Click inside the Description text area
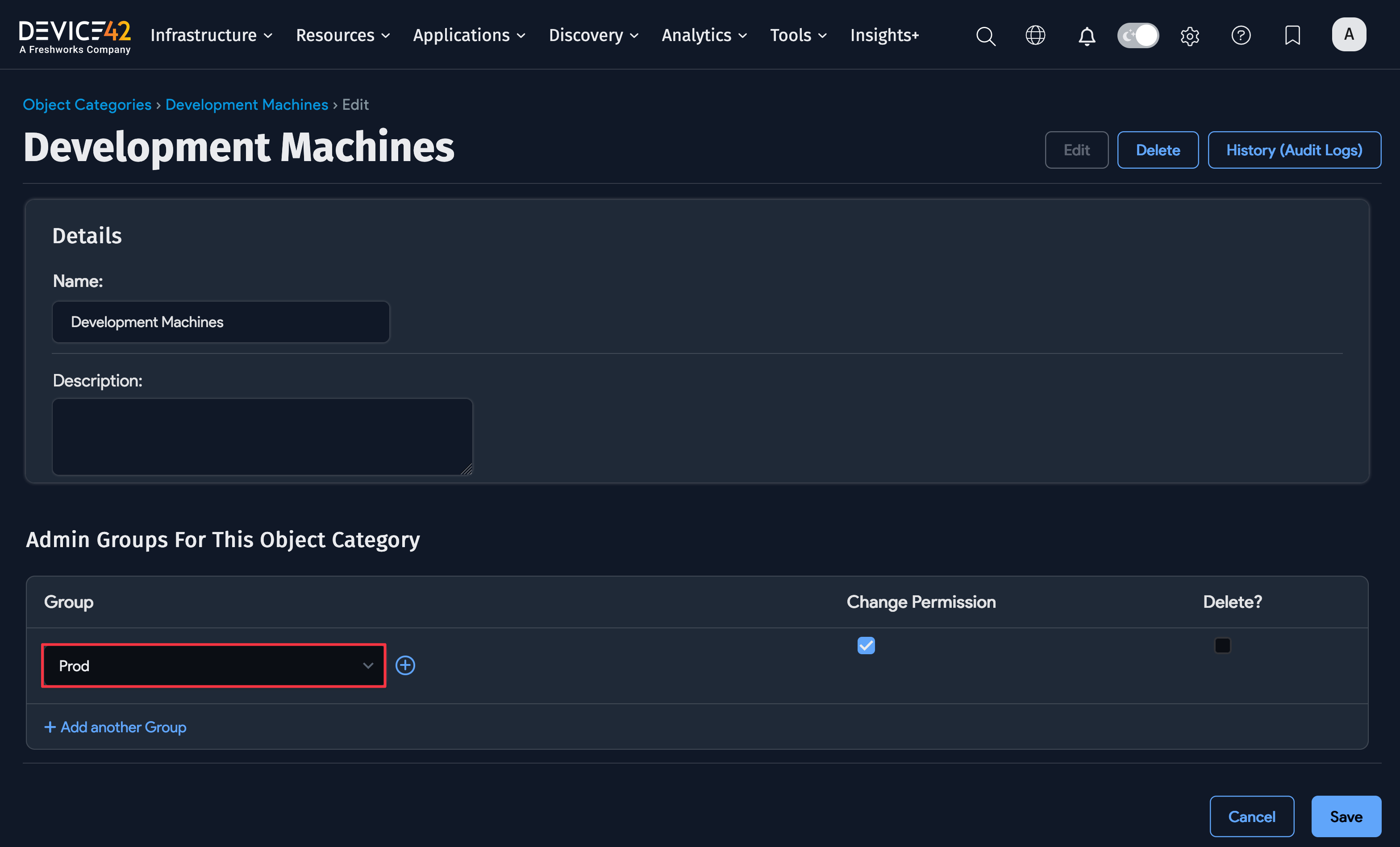The image size is (1400, 847). click(x=262, y=436)
